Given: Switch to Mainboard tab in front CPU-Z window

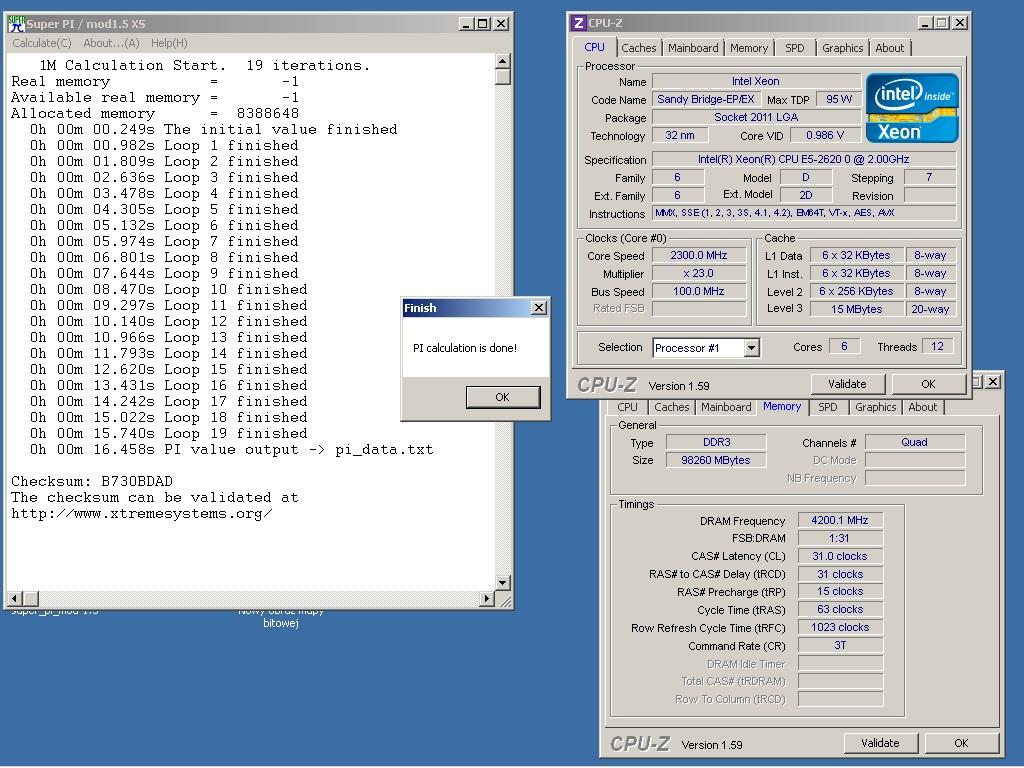Looking at the screenshot, I should (693, 48).
